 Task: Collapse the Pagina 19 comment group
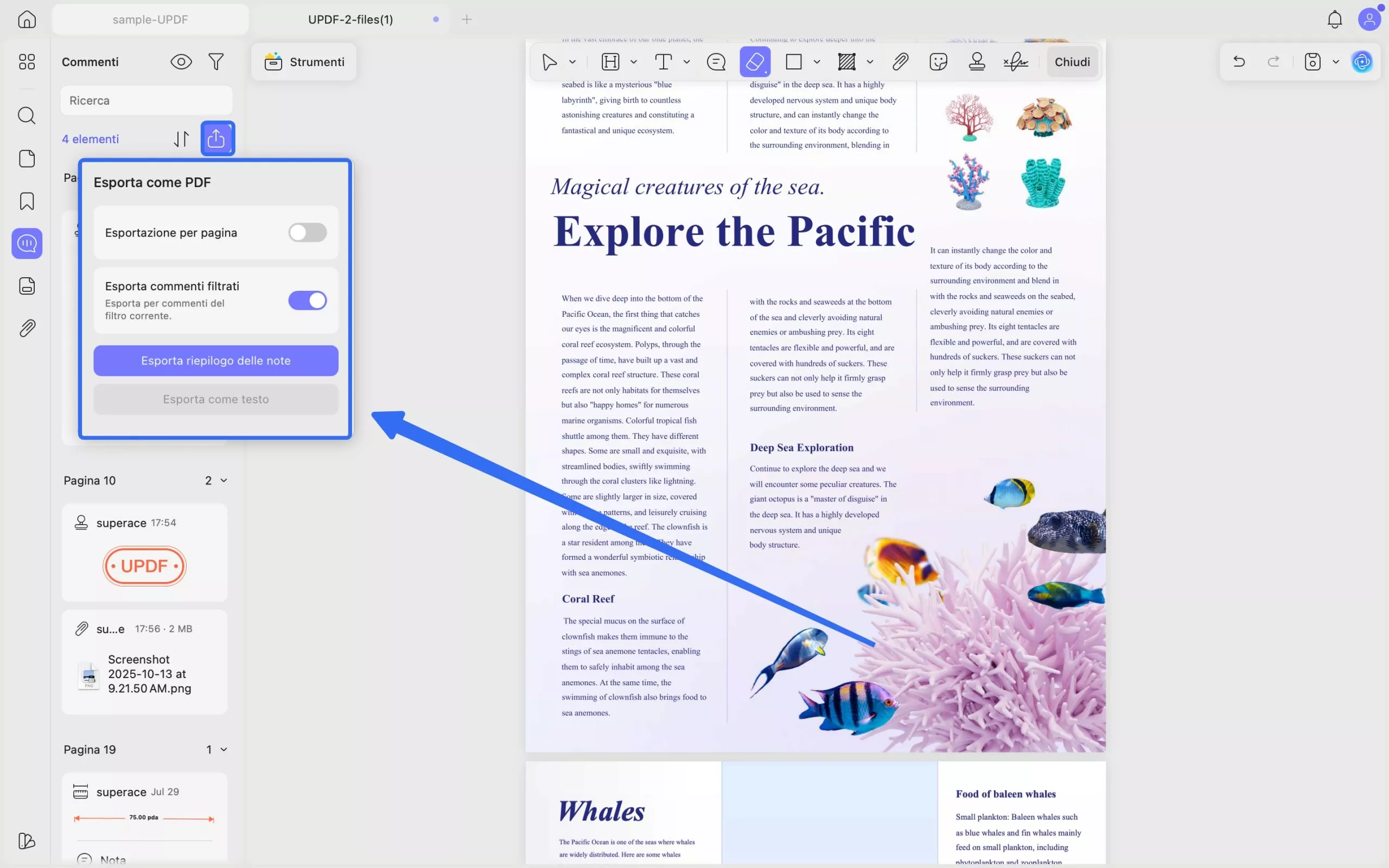click(x=224, y=749)
